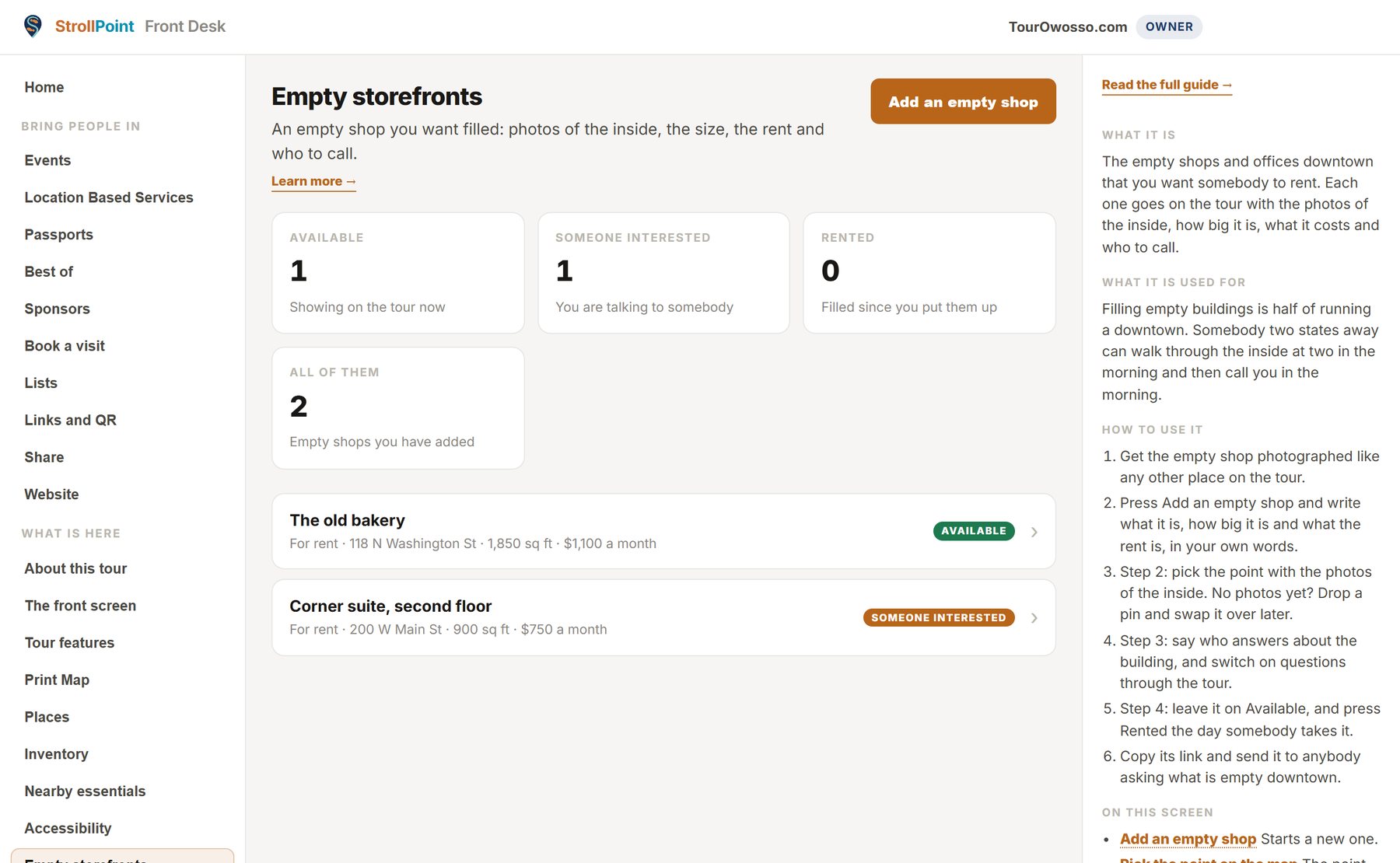Open Links and QR

tap(70, 420)
